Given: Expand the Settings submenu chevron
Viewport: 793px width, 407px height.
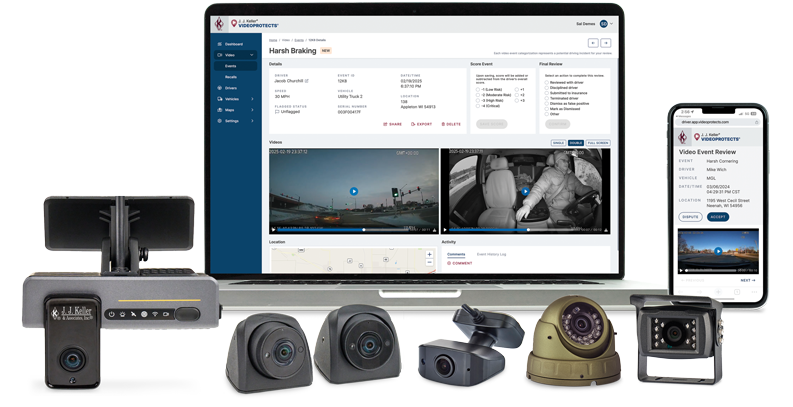Looking at the screenshot, I should [x=252, y=121].
